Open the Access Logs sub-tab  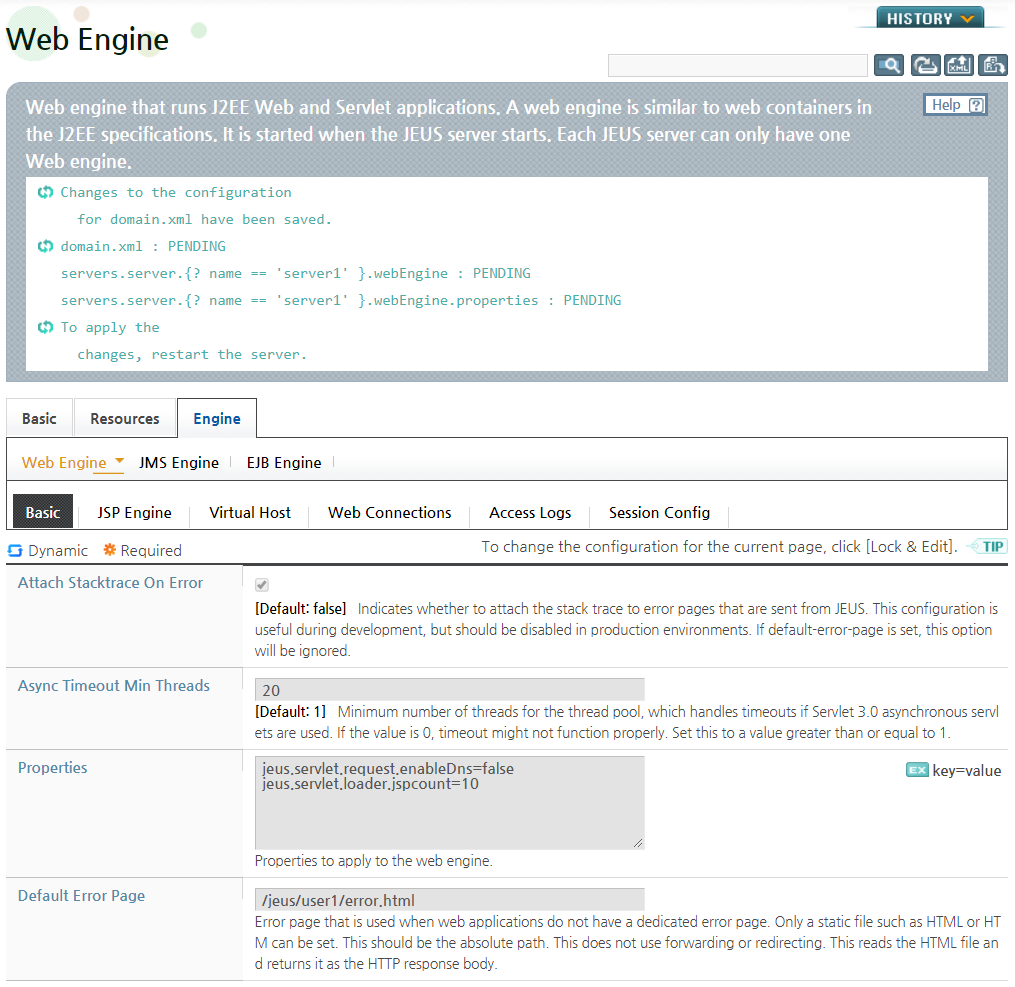[x=530, y=513]
